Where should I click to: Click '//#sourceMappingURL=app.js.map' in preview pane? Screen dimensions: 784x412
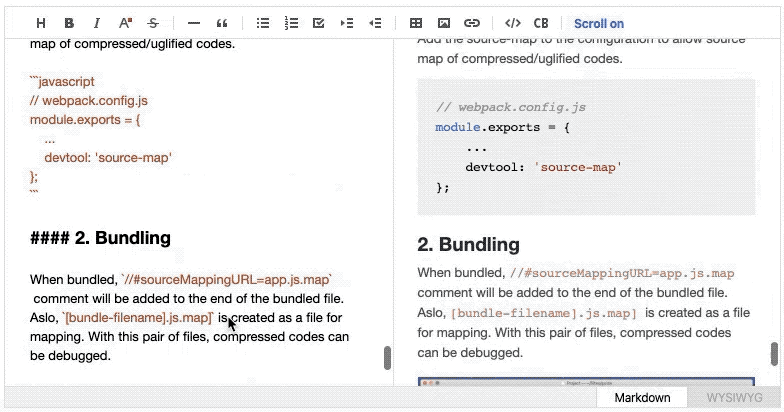click(x=622, y=273)
